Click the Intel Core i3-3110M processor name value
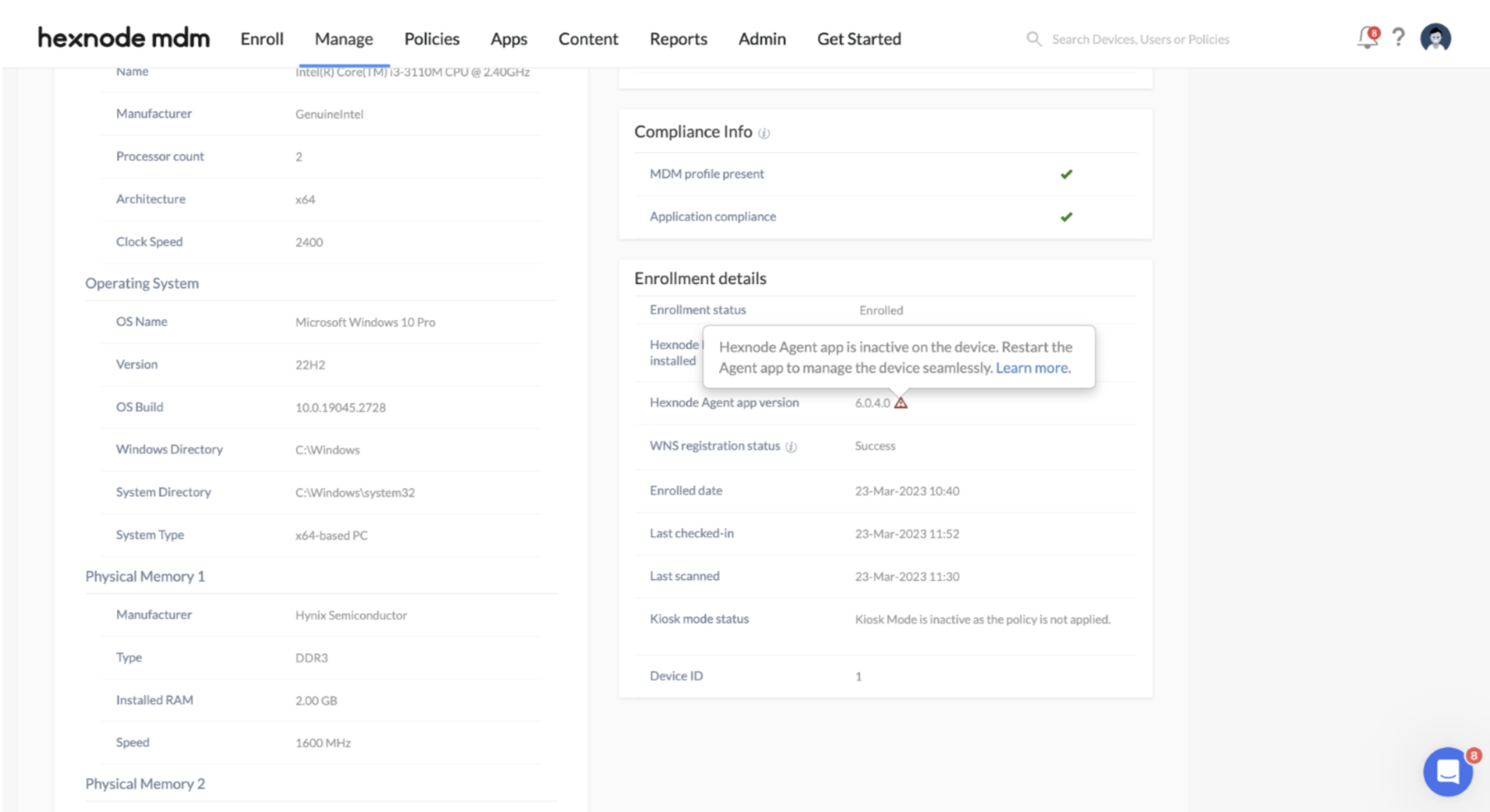 [412, 72]
